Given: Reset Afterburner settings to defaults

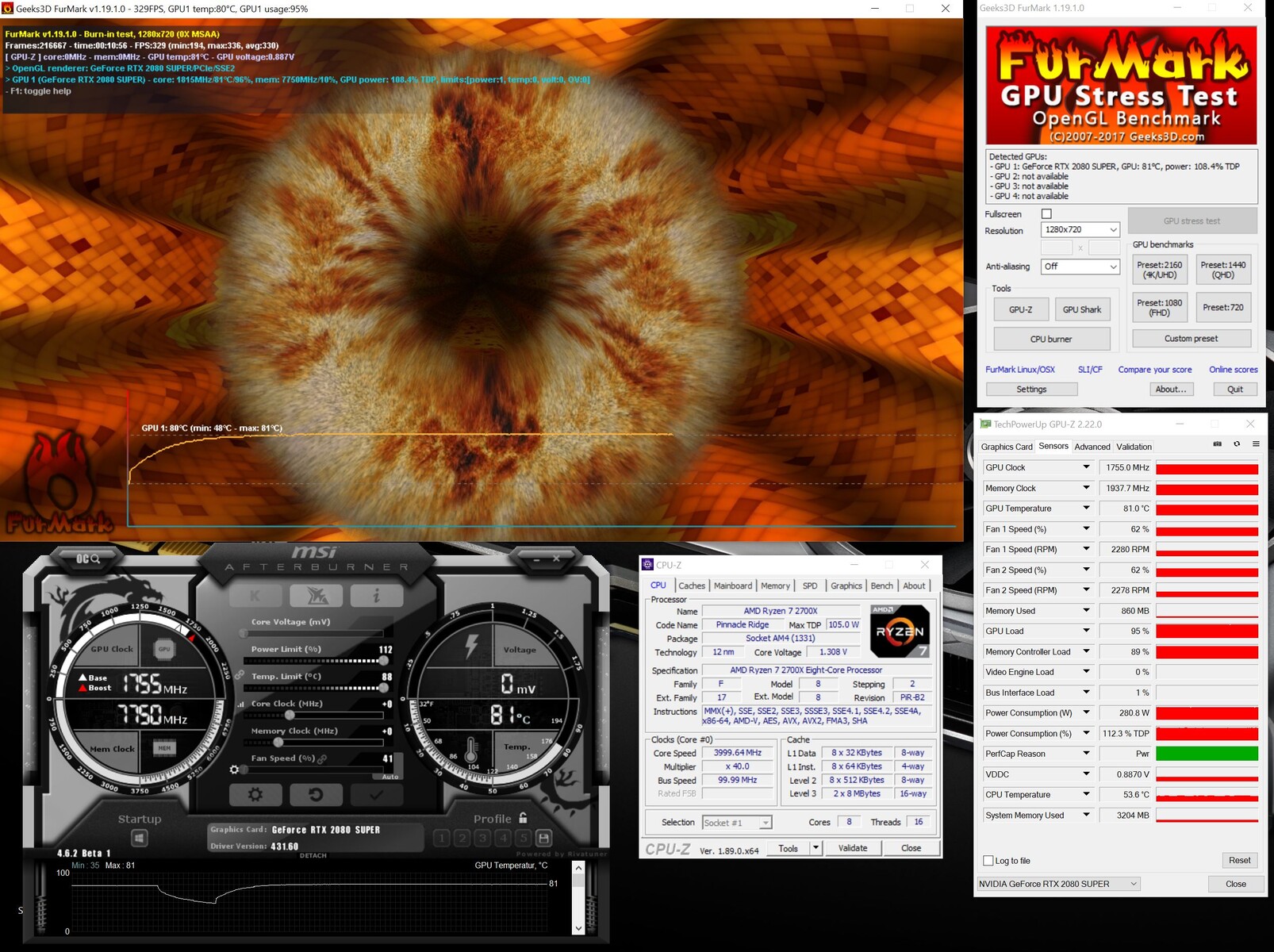Looking at the screenshot, I should coord(316,794).
